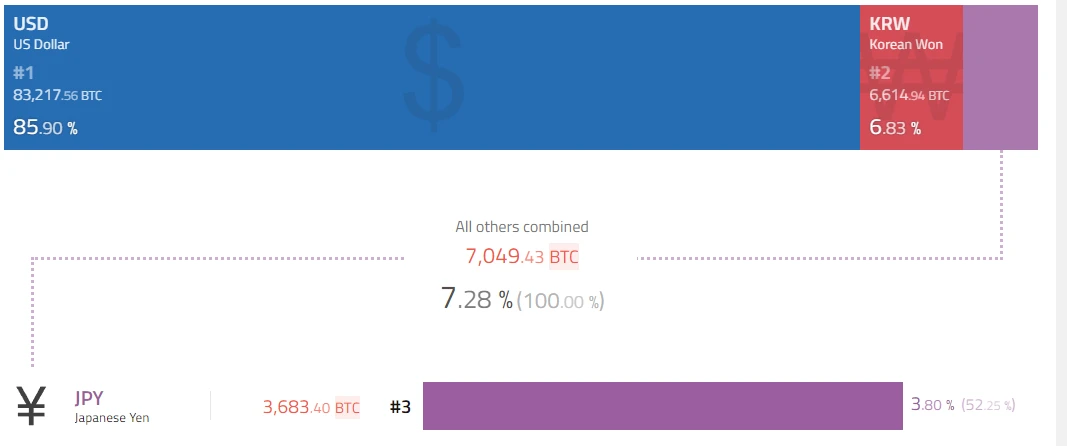Click the Japanese Yen subtitle text
1067x446 pixels.
coord(111,417)
